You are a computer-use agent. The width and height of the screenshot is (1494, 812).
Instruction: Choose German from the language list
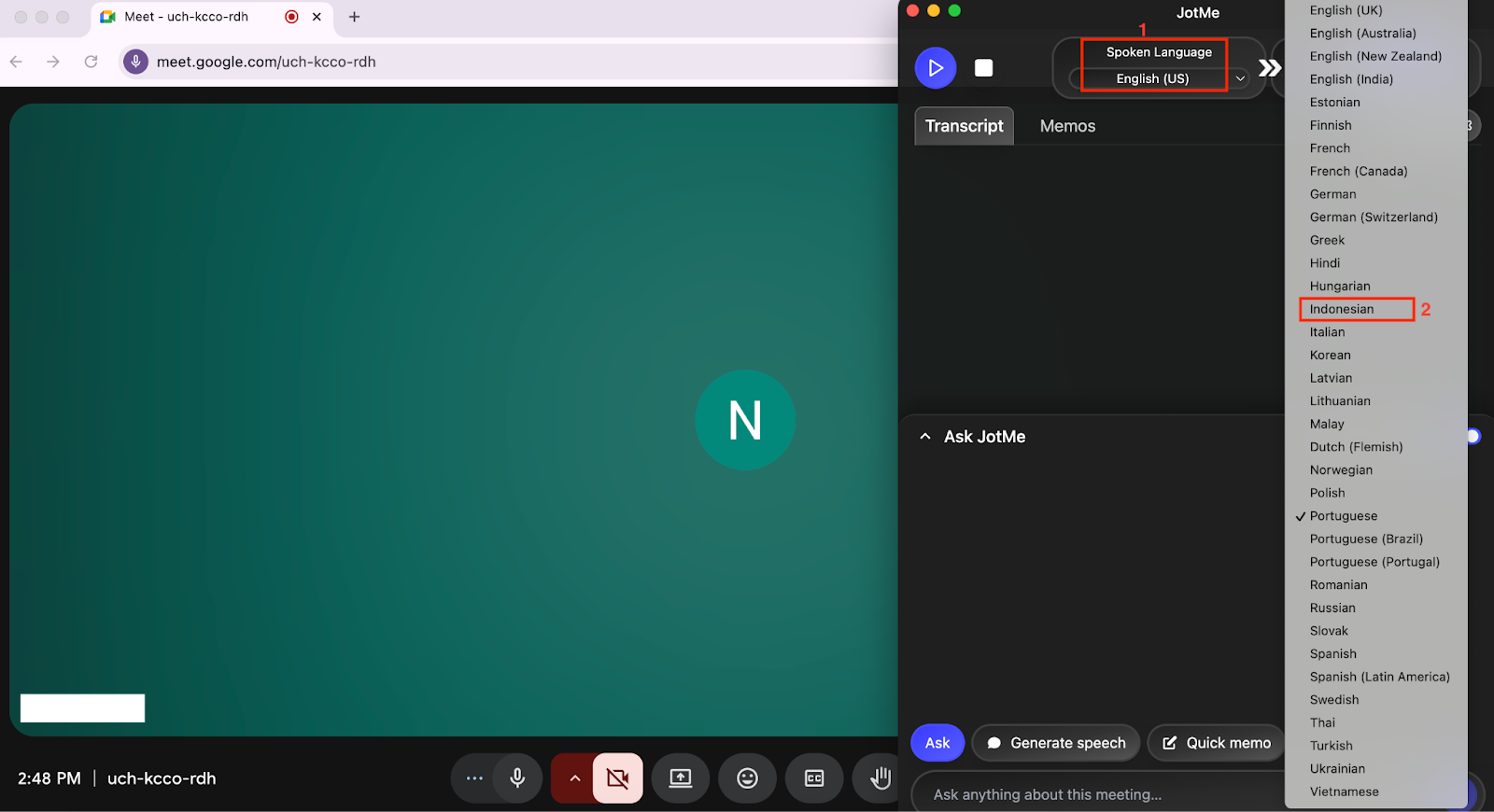tap(1332, 194)
